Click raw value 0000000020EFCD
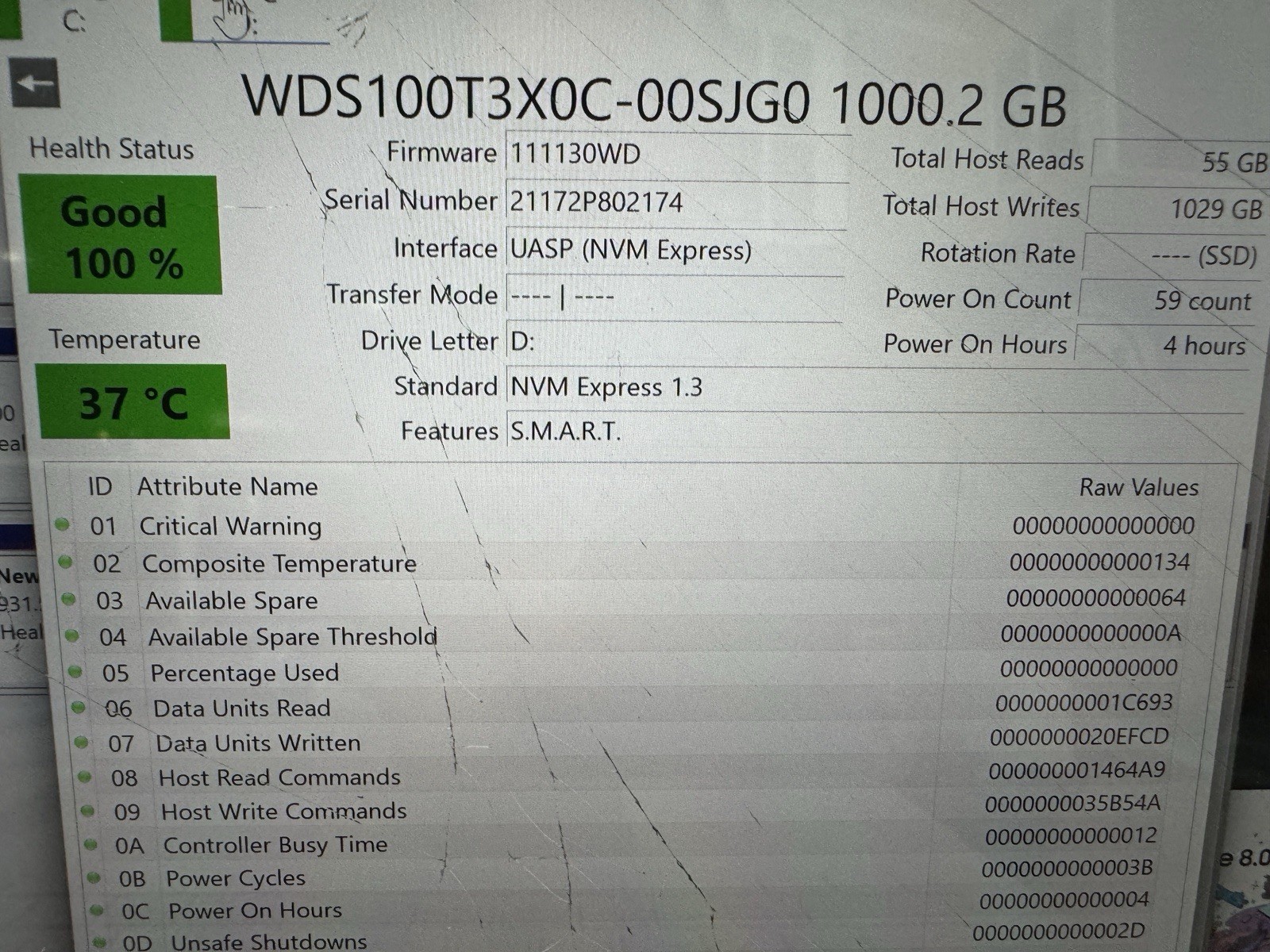The image size is (1270, 952). [x=1079, y=736]
